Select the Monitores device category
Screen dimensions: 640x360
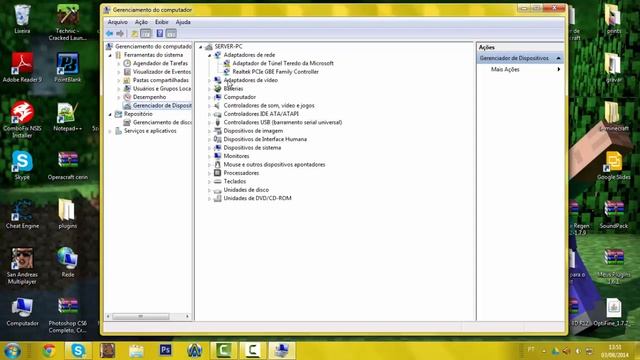[x=236, y=156]
